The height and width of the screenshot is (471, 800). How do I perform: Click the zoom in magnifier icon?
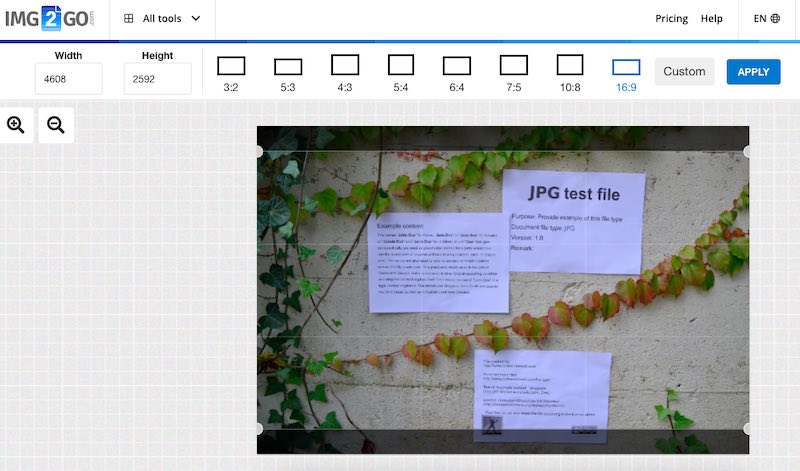point(16,125)
